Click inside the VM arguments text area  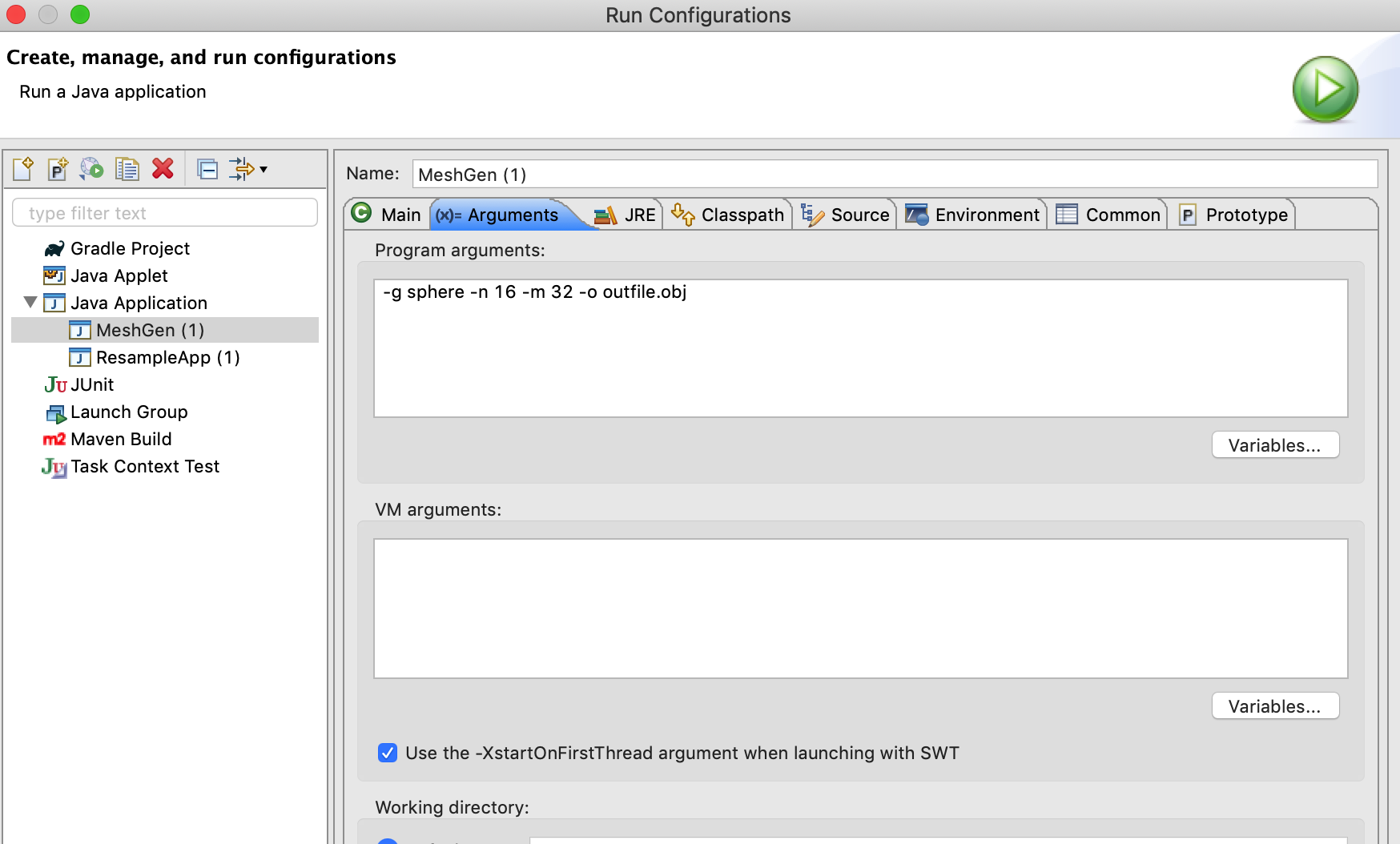(x=860, y=608)
